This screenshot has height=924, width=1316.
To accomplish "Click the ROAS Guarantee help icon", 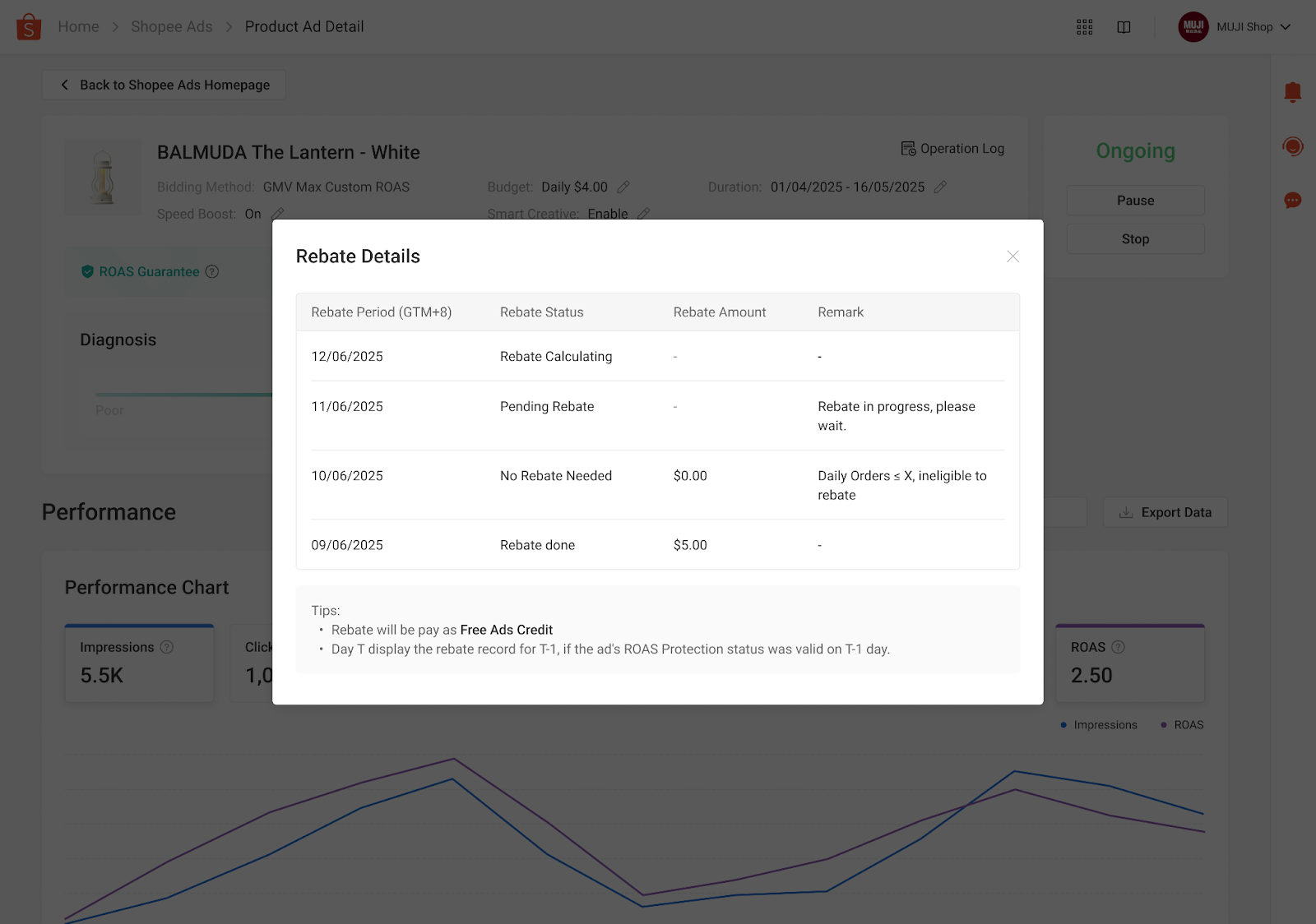I will point(212,271).
